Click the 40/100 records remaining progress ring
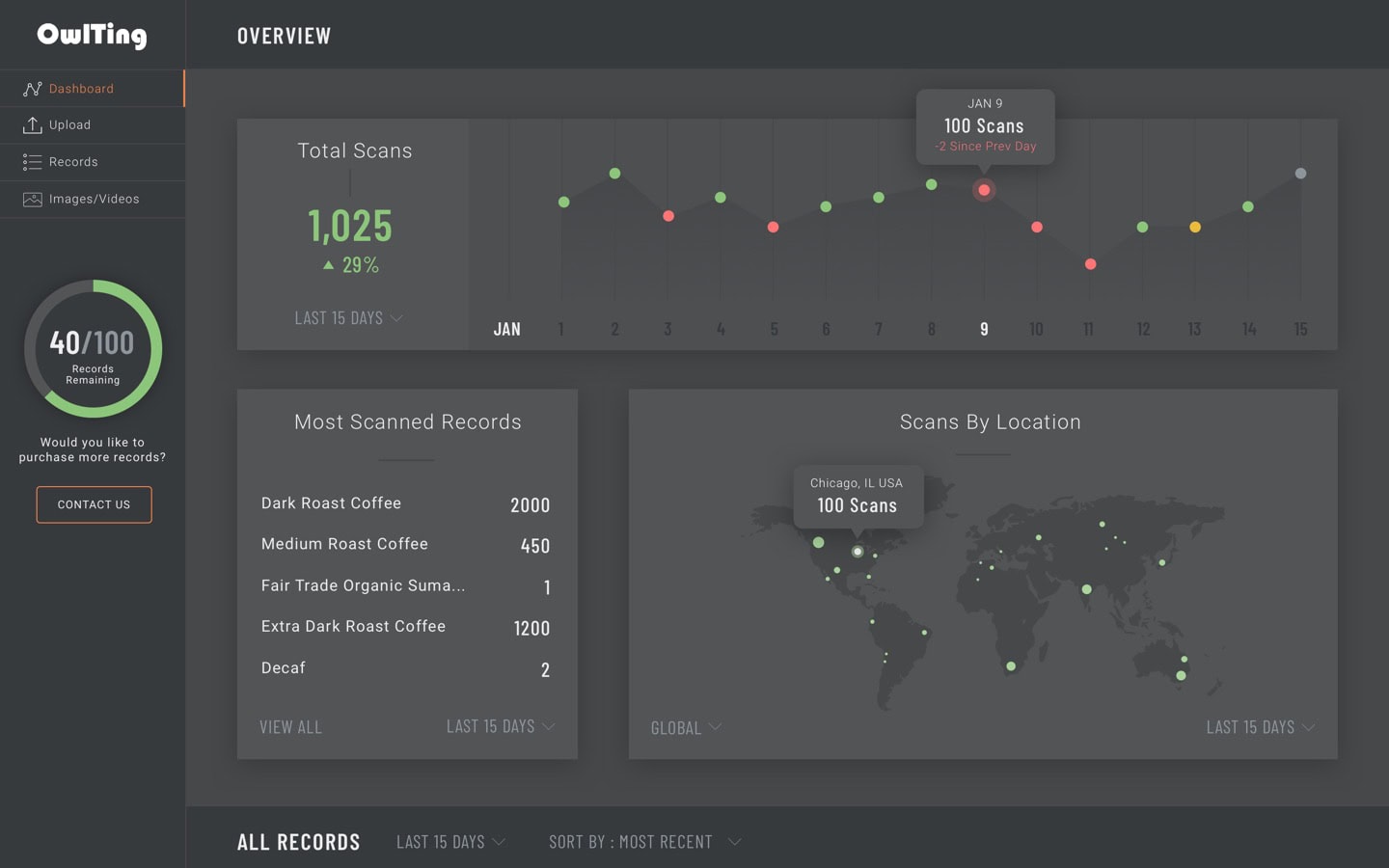Screen dimensions: 1389x868 tap(93, 349)
